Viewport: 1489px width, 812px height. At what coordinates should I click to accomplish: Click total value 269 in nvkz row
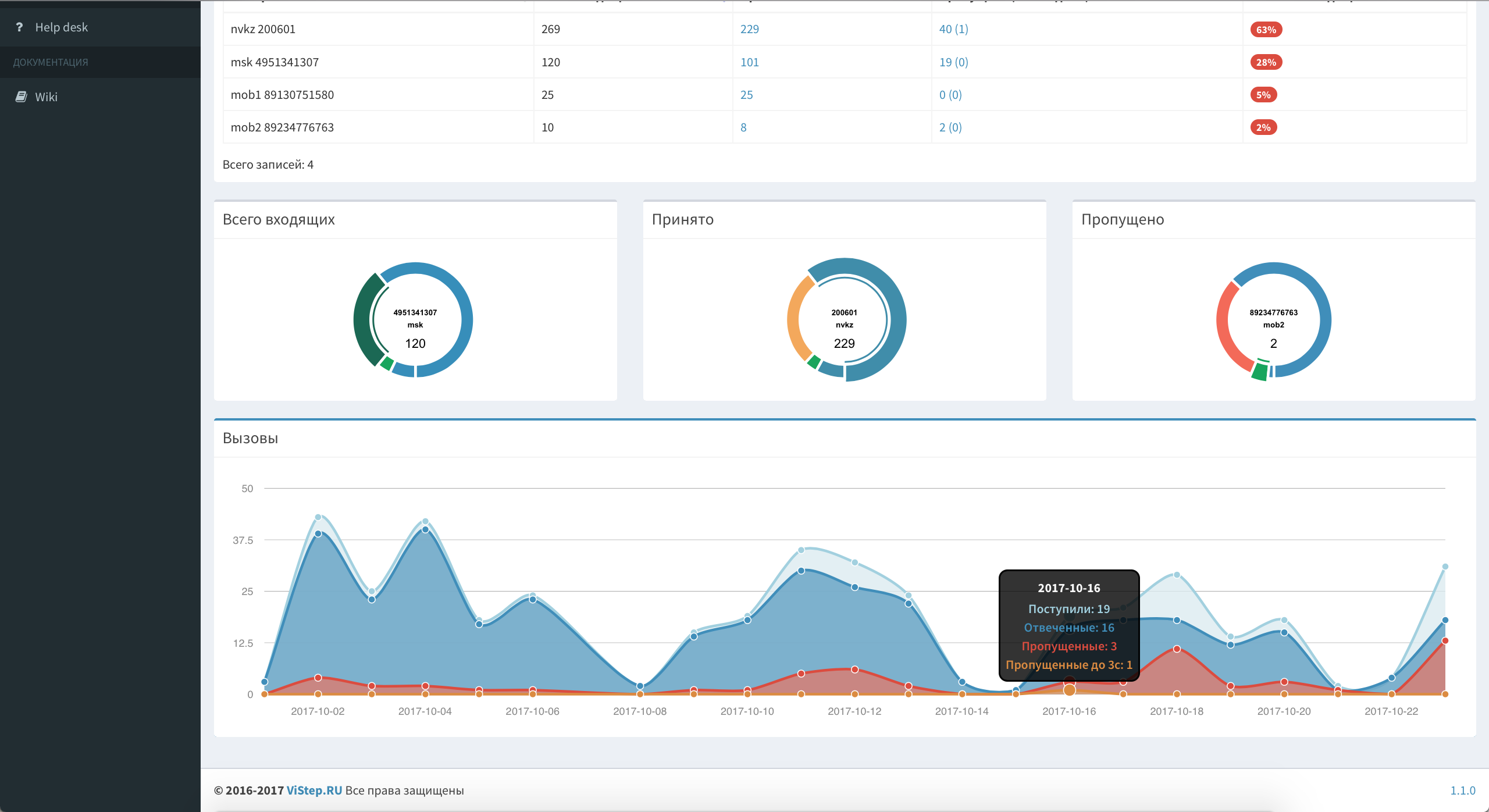550,29
